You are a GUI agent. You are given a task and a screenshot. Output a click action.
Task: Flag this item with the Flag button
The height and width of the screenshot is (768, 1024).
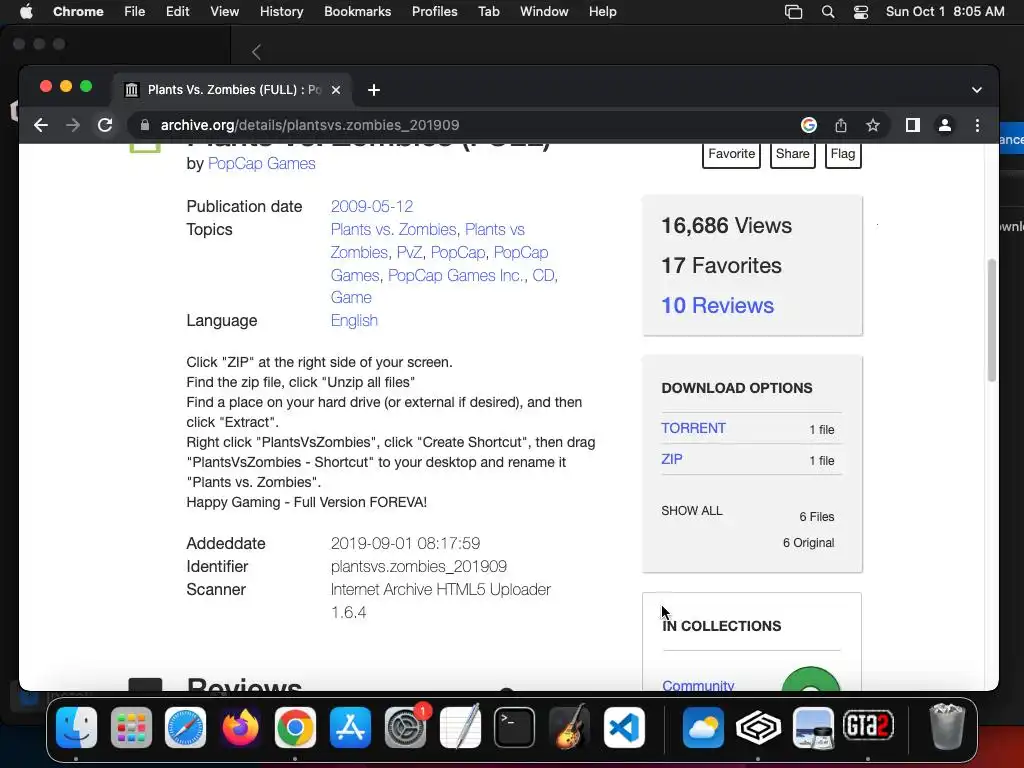(843, 154)
